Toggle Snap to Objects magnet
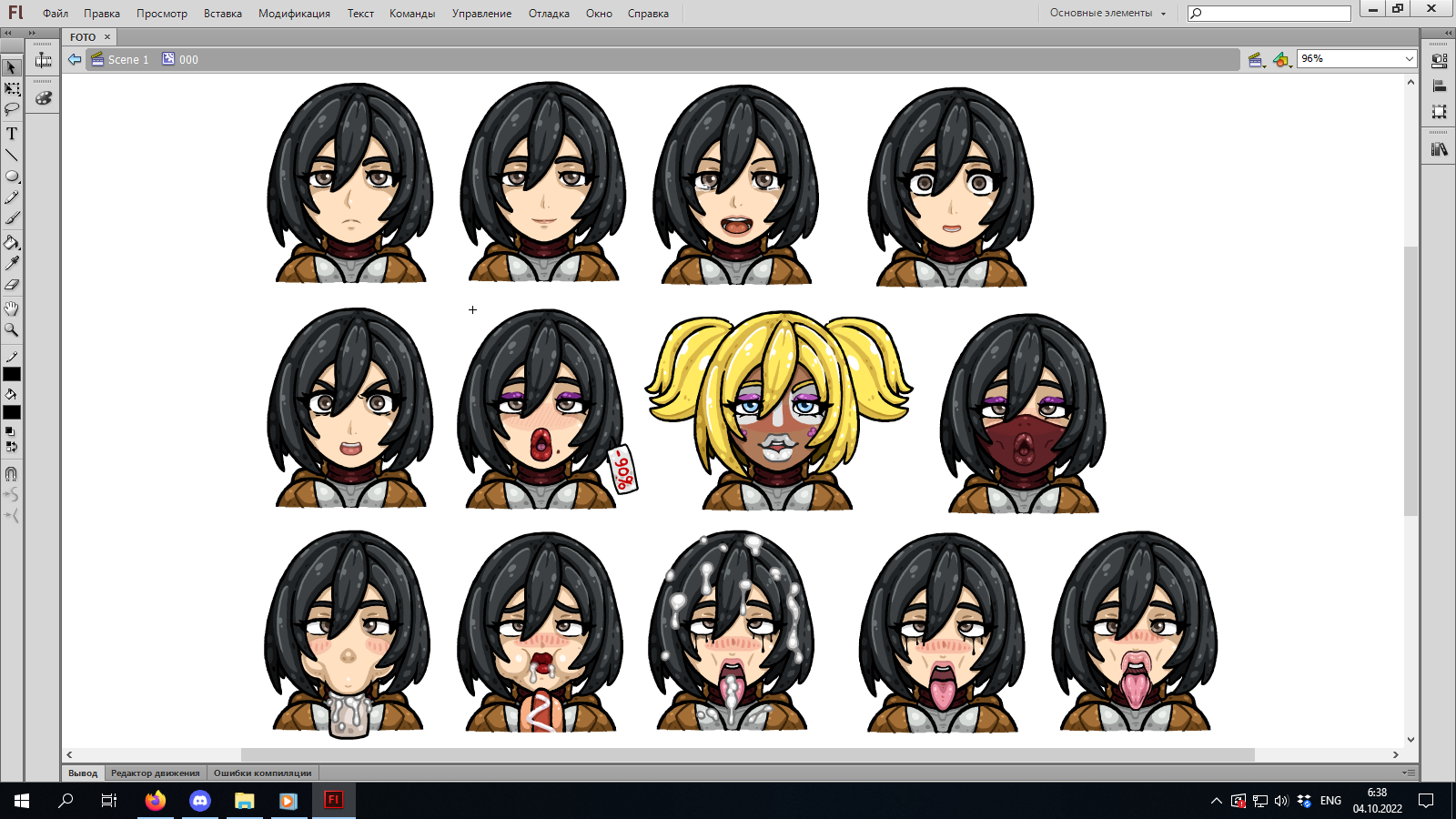1456x819 pixels. click(x=12, y=474)
